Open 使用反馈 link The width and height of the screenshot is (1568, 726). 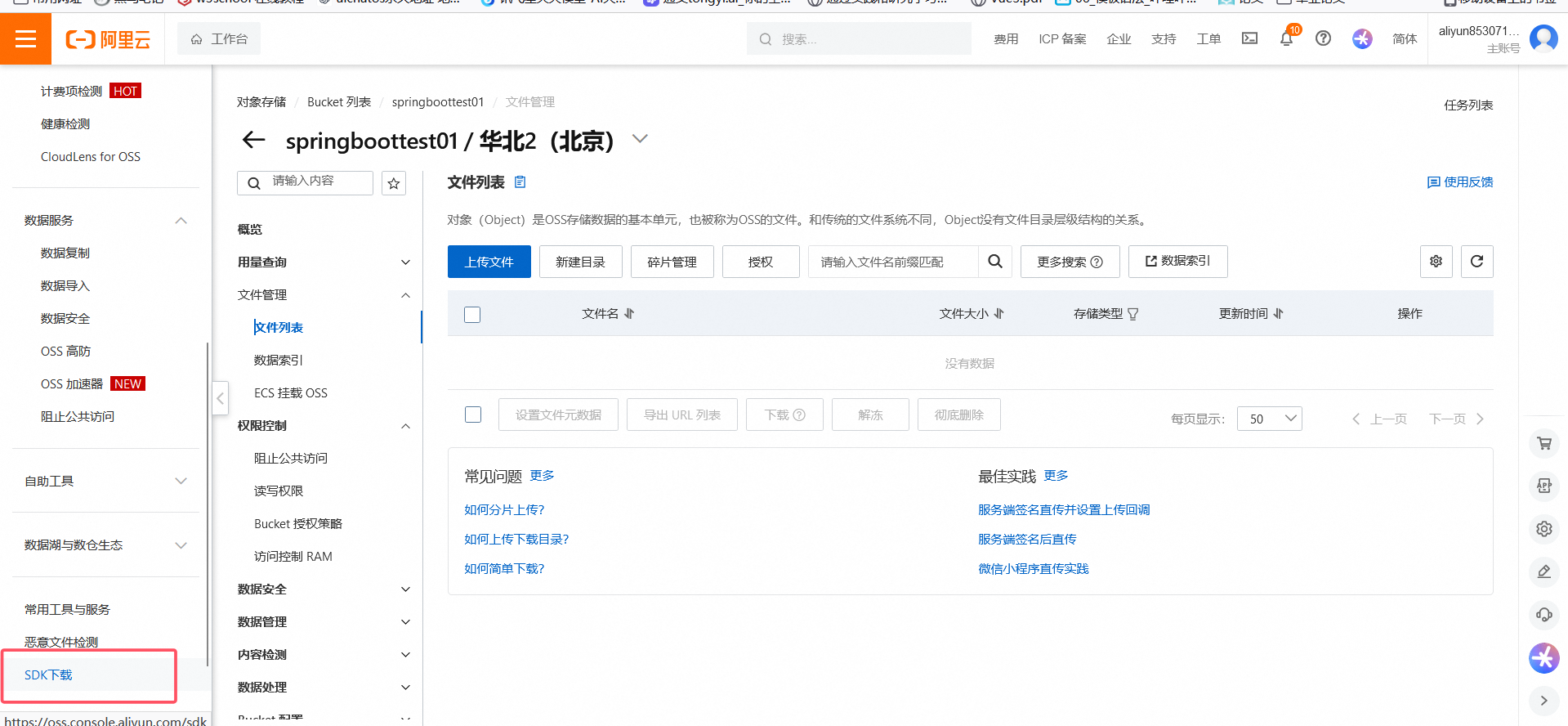[x=1460, y=182]
